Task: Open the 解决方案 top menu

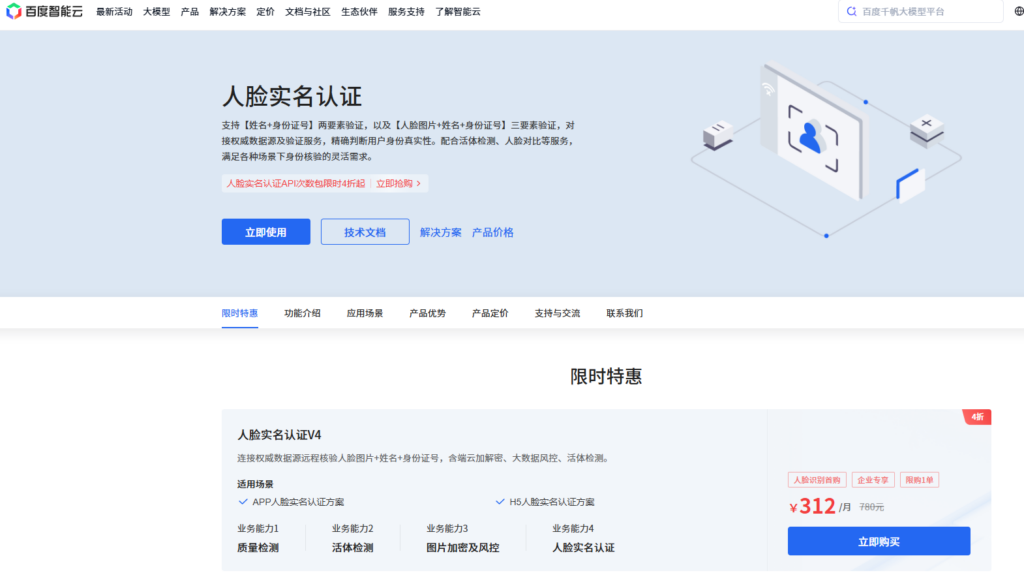Action: (228, 12)
